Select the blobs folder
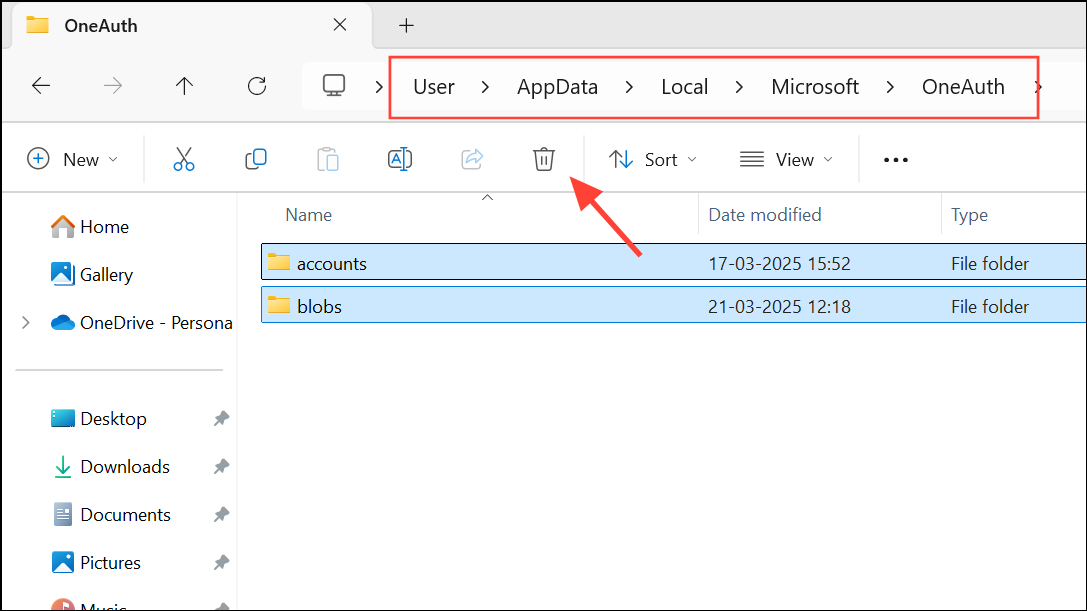The image size is (1087, 611). (673, 306)
